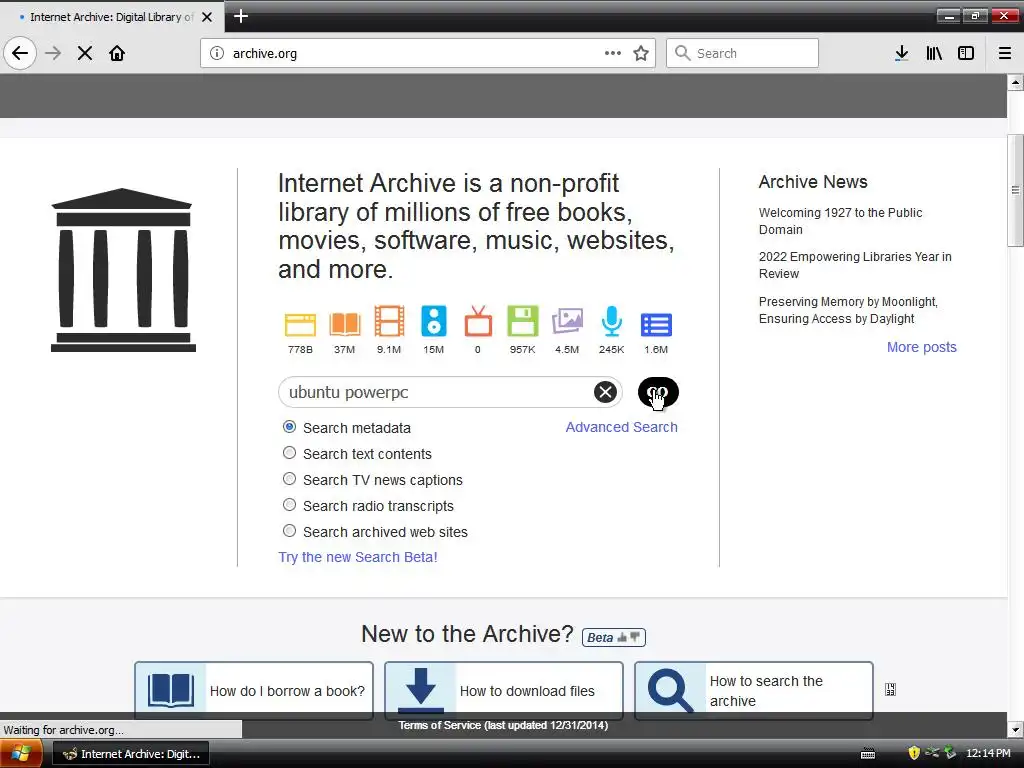Choose Search radio transcripts option
The height and width of the screenshot is (768, 1024).
[289, 505]
